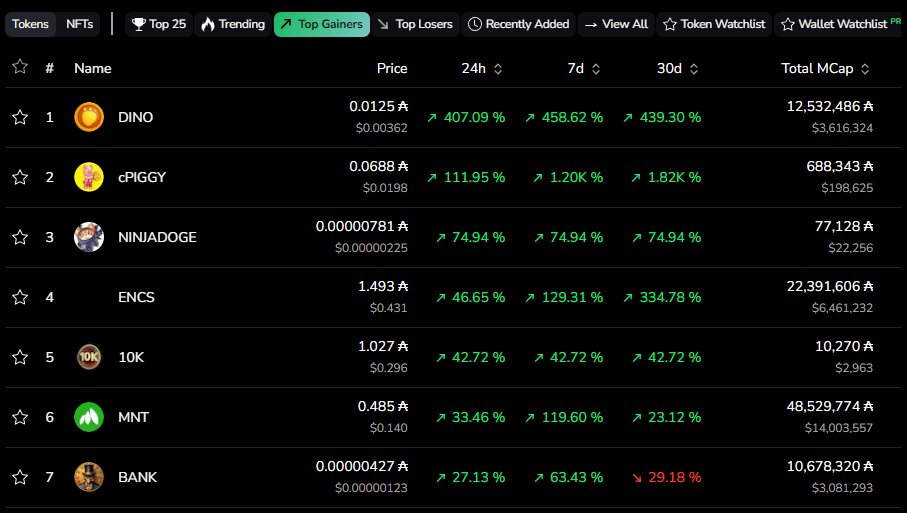
Task: Click DINO price 0.0125 ADA
Action: (379, 106)
